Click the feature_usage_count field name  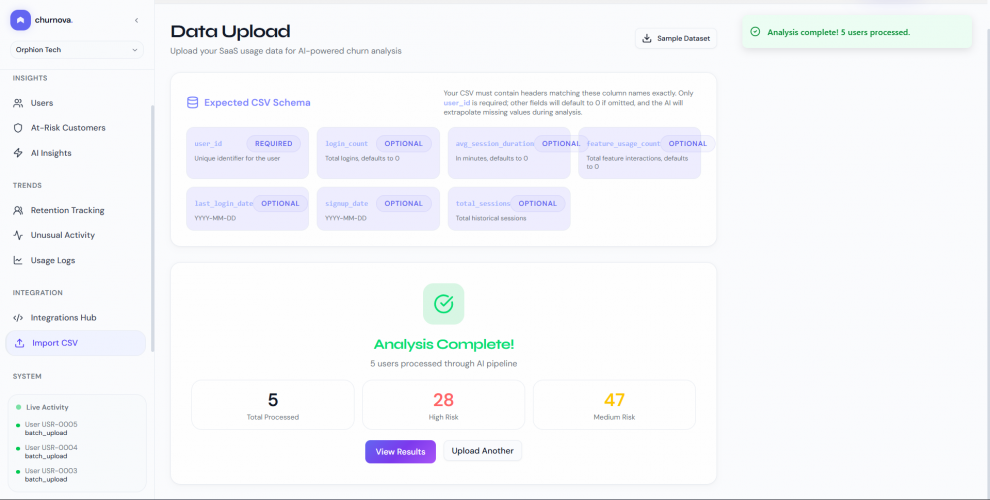click(623, 143)
